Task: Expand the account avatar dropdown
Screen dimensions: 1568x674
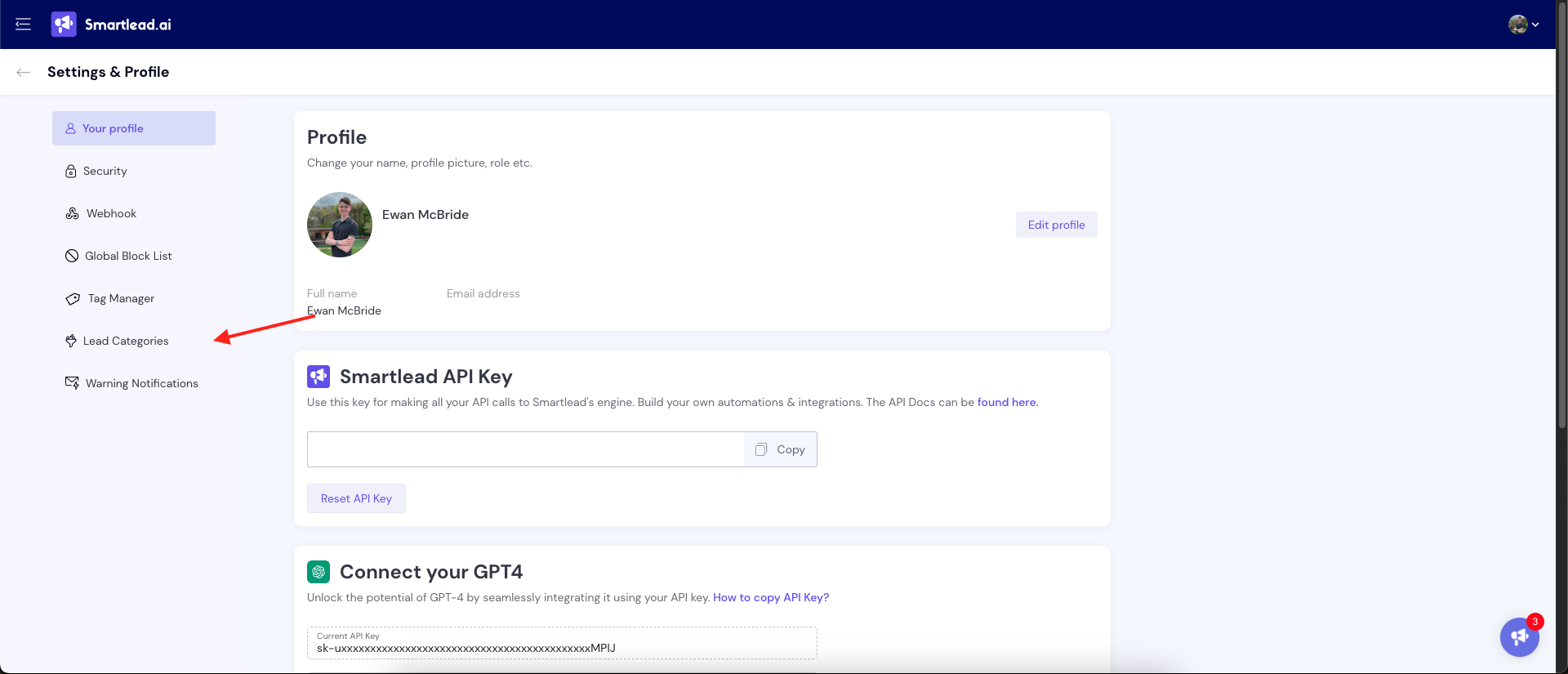Action: tap(1523, 25)
